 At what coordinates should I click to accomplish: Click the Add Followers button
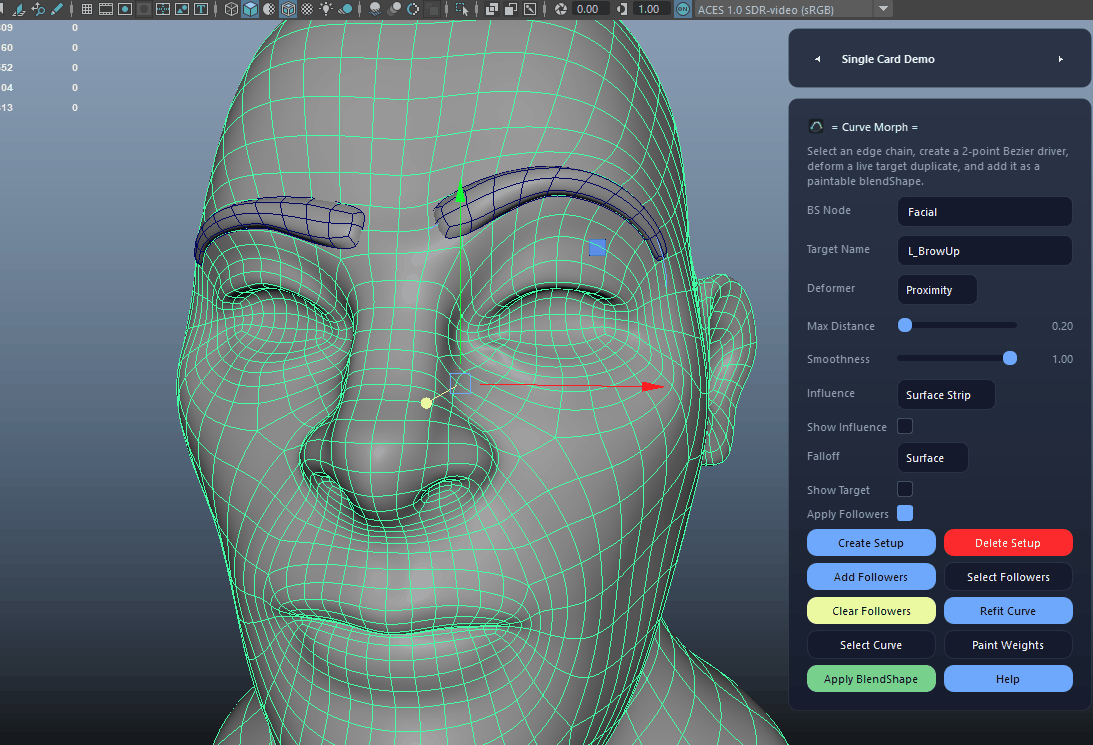(x=871, y=577)
